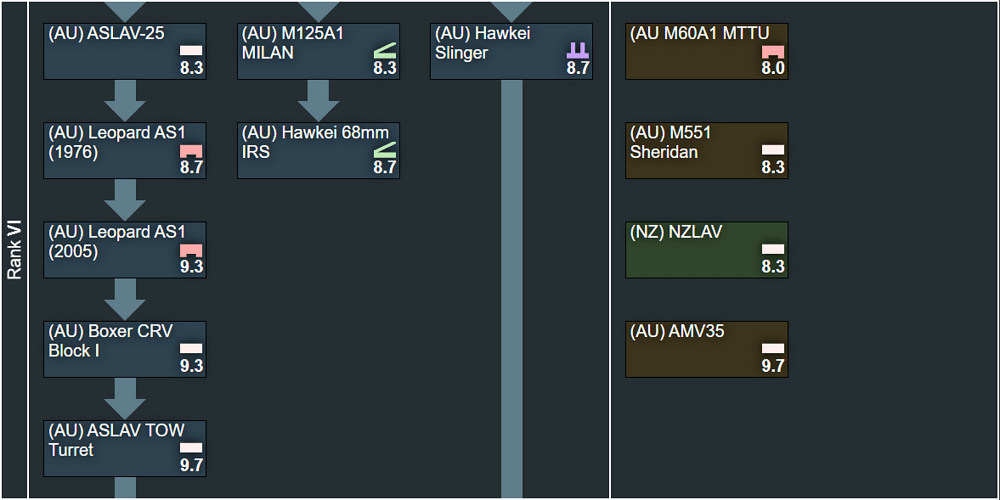
Task: Click the 8.3 rating on NZLAV
Action: click(774, 267)
